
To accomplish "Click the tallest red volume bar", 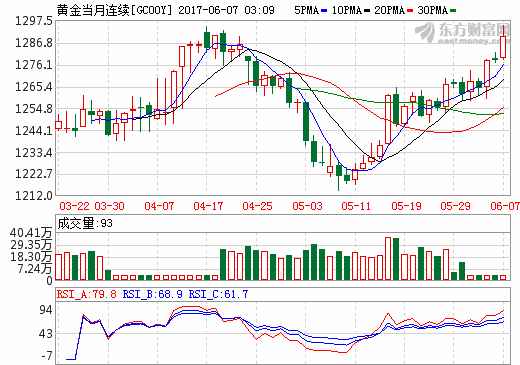I will click(x=388, y=258).
